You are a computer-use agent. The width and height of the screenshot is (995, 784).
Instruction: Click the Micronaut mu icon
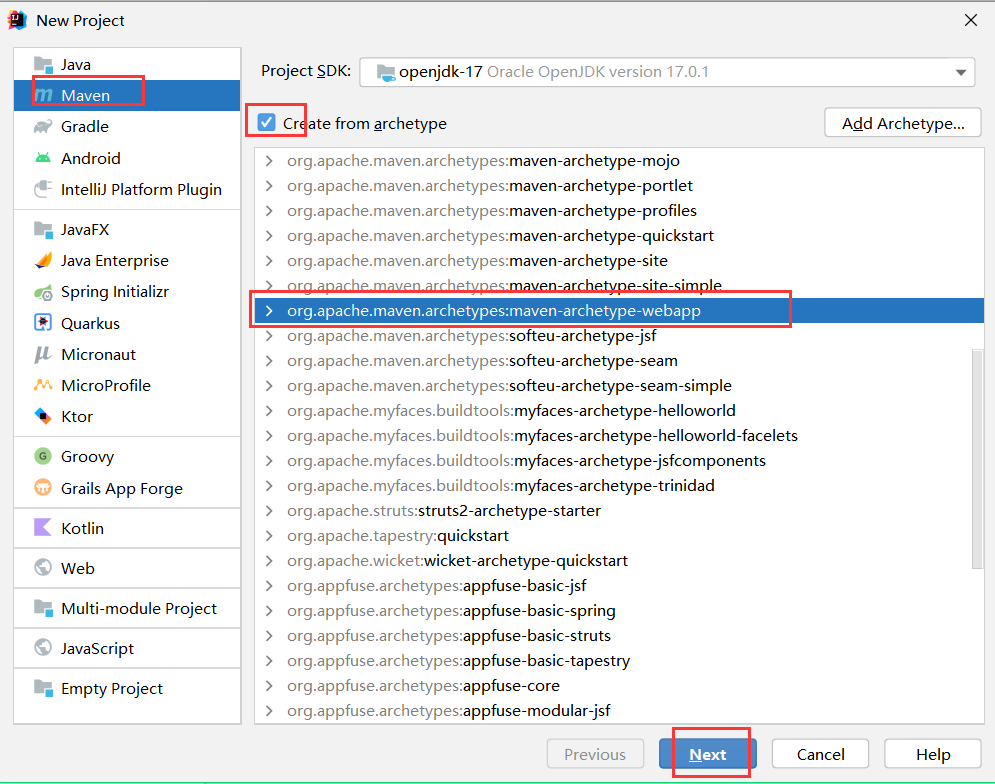pos(43,354)
